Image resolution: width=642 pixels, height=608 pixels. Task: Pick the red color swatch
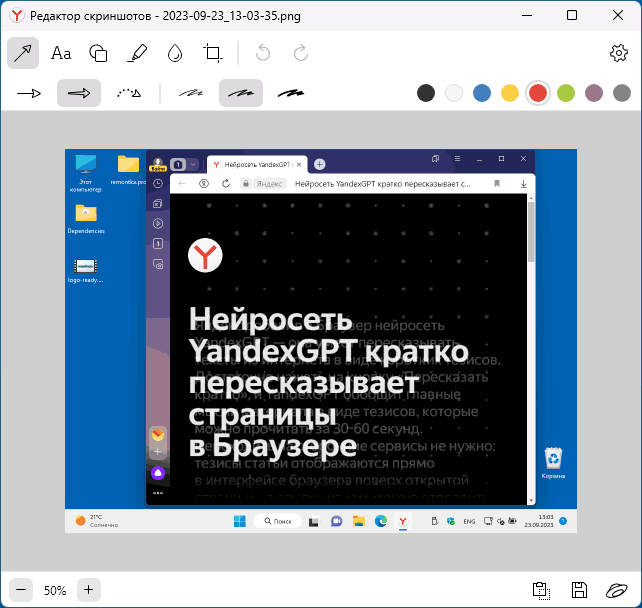538,93
